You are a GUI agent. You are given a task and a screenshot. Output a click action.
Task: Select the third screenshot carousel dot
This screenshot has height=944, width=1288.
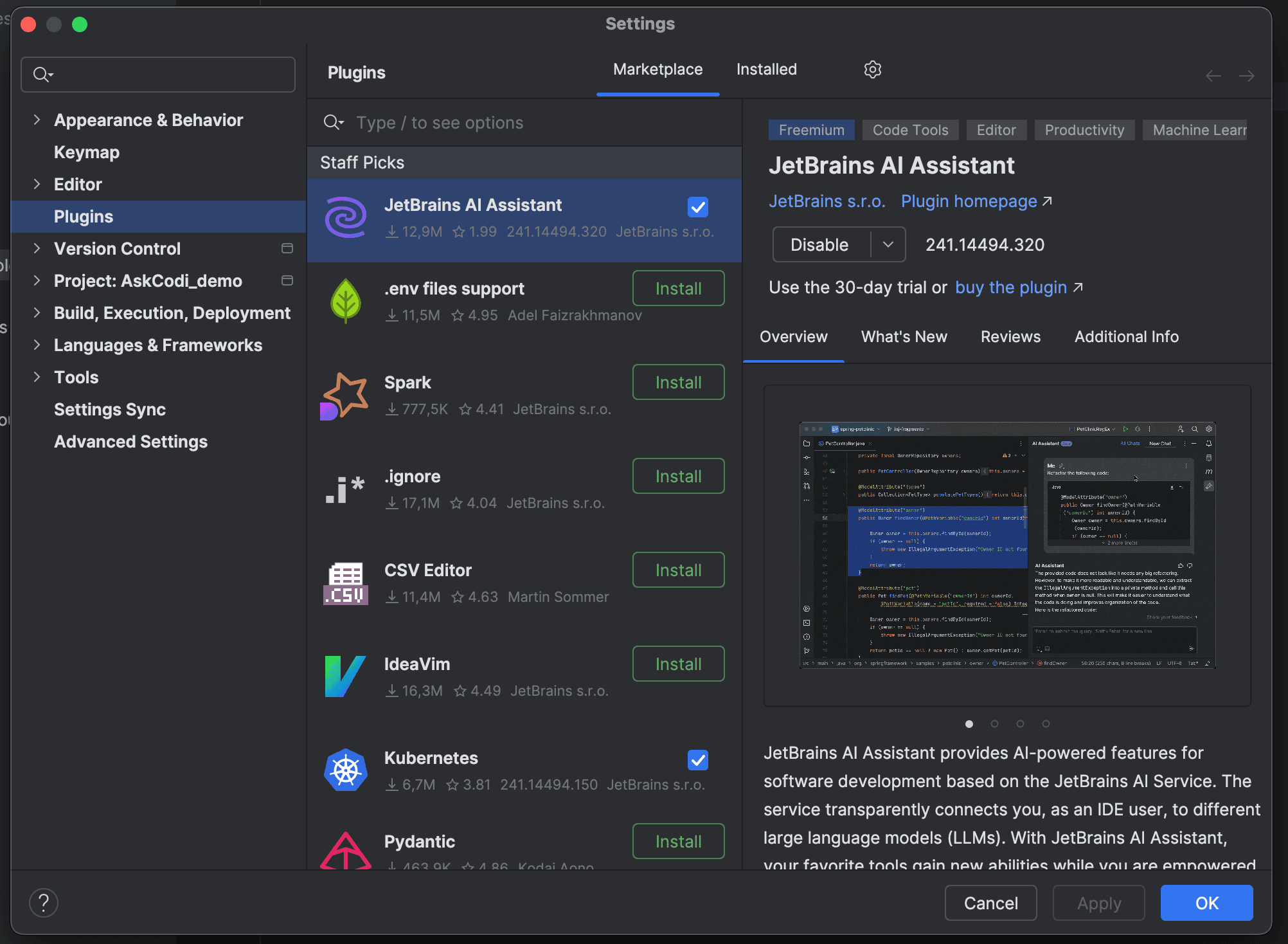point(1020,724)
